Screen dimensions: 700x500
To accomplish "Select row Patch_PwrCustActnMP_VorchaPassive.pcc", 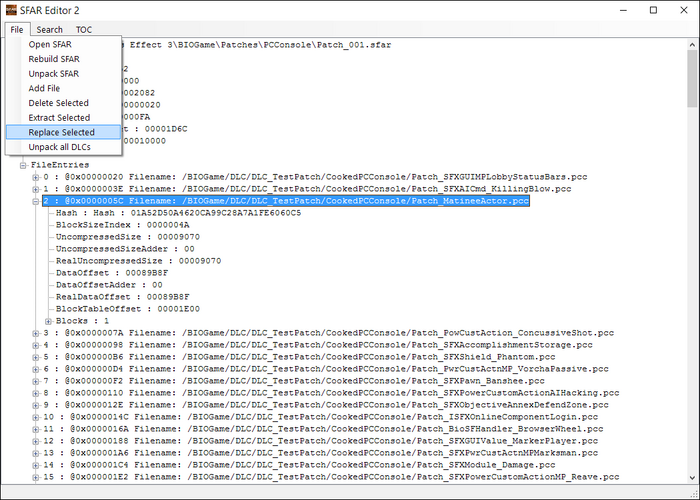I will coord(326,369).
